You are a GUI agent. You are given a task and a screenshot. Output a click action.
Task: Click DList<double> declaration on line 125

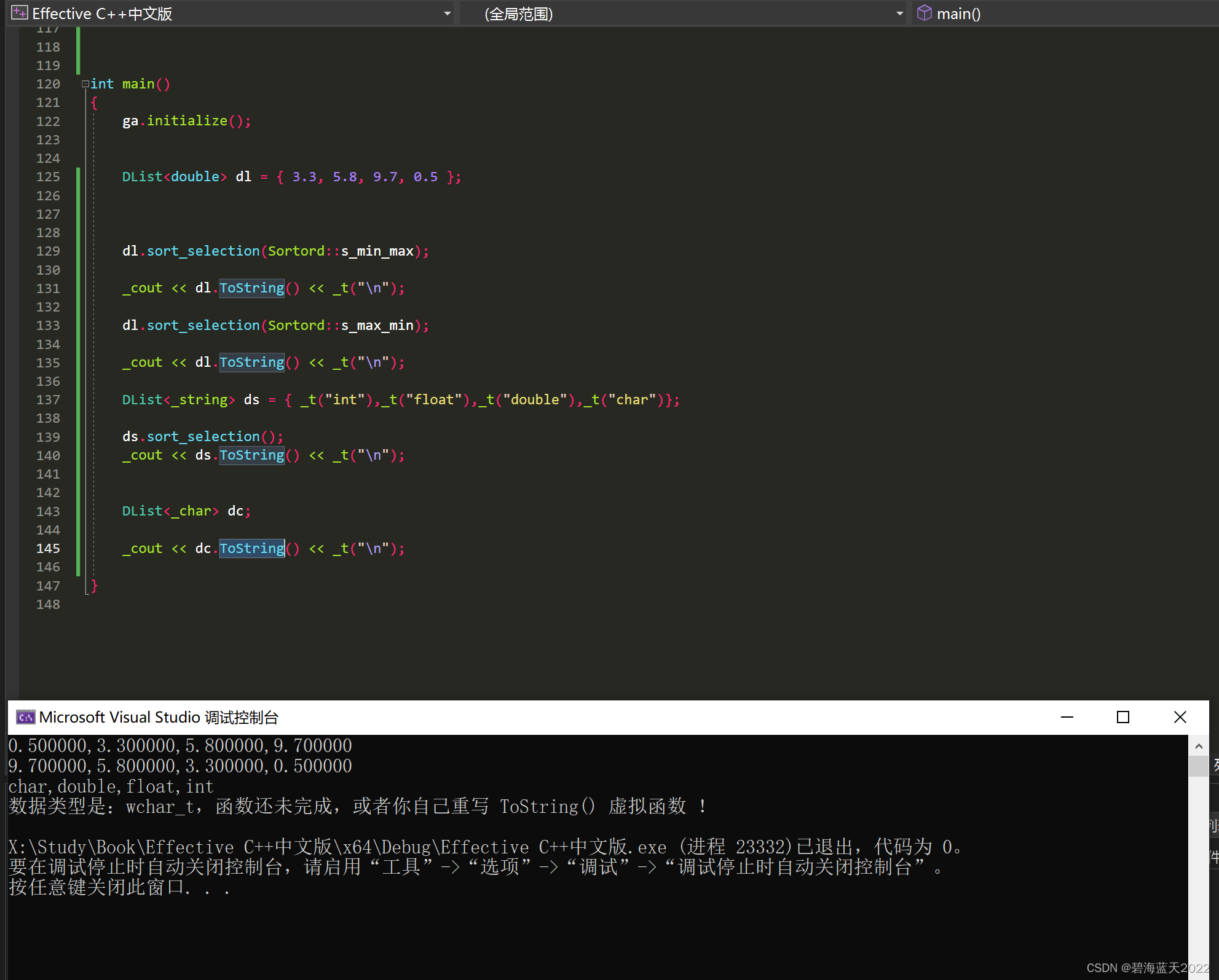click(x=291, y=176)
